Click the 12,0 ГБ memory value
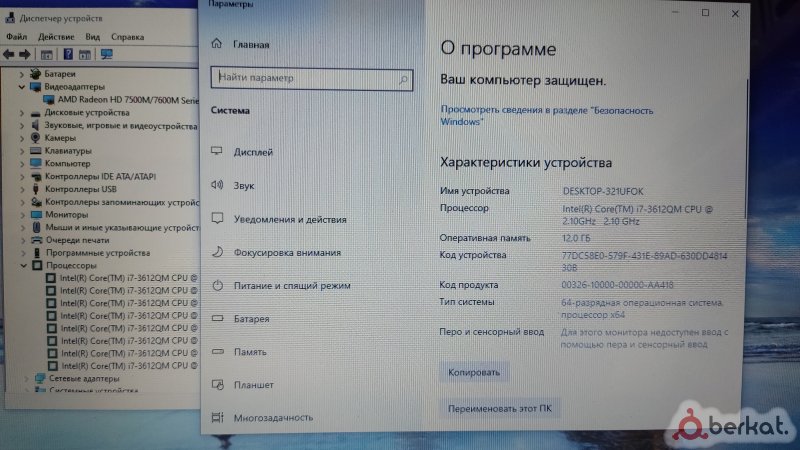 576,238
